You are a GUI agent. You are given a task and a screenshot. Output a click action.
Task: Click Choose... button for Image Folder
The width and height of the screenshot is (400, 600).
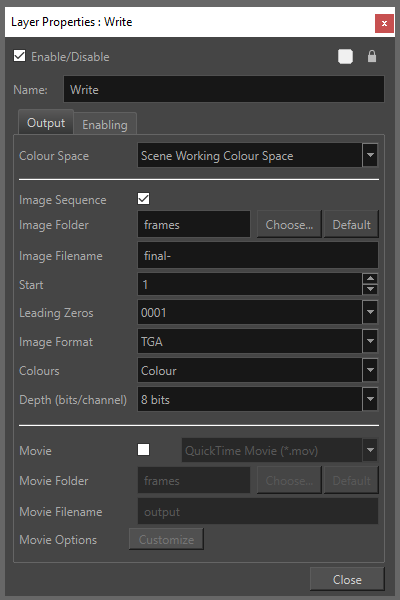click(x=289, y=225)
